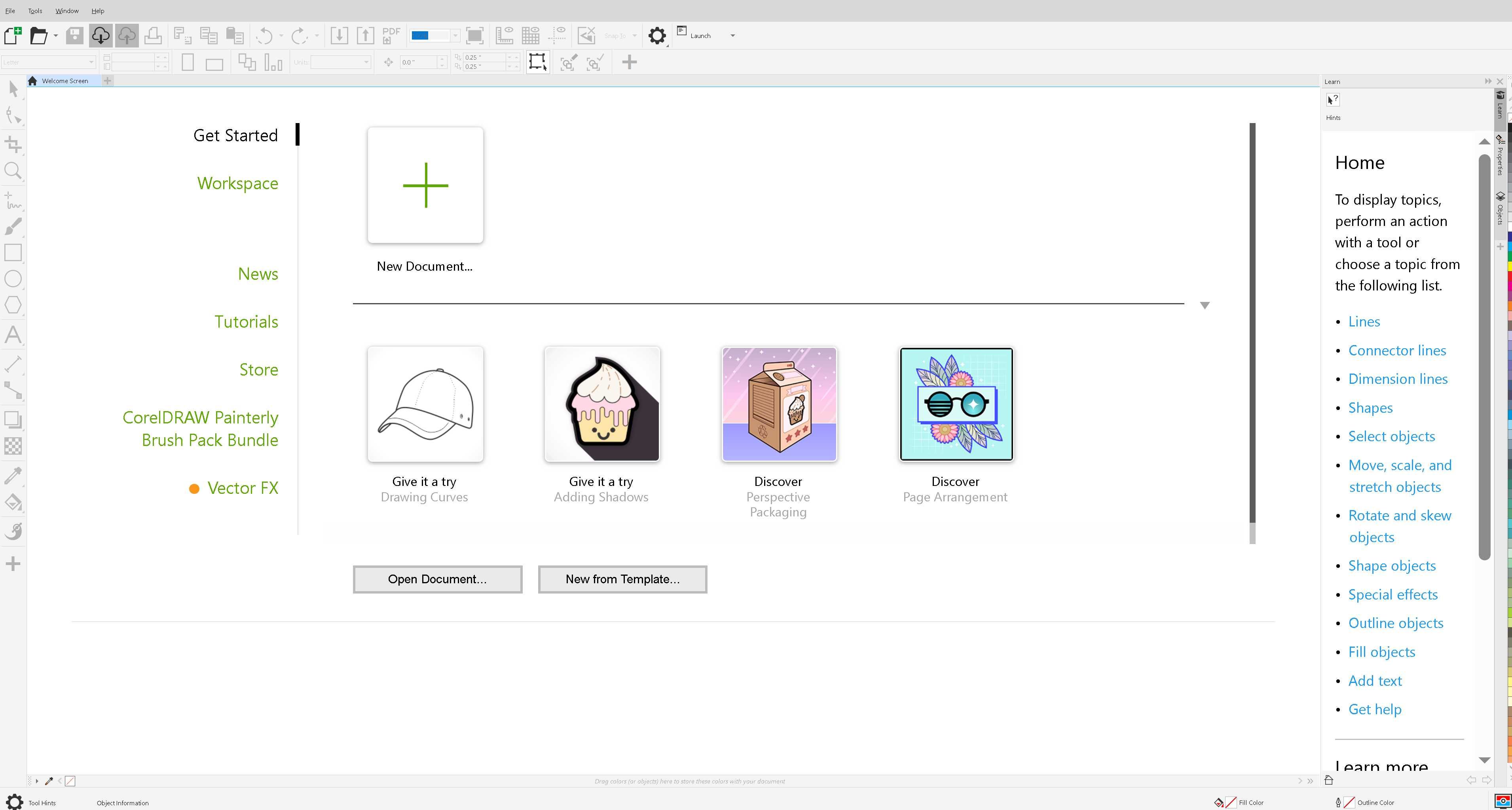The image size is (1512, 810).
Task: Click the Outline Color swatch indicator
Action: pos(1349,802)
